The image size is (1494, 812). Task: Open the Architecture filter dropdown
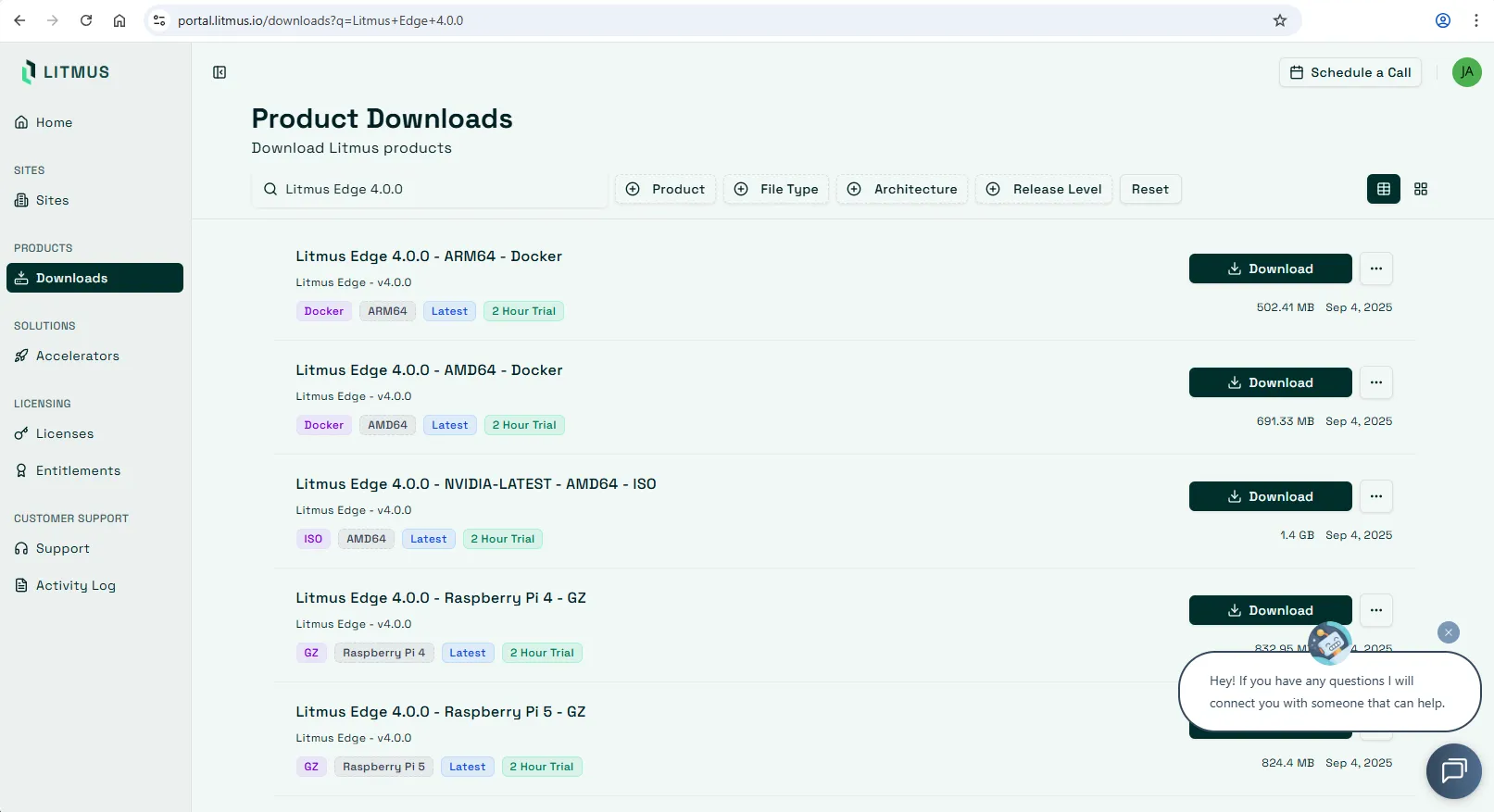(x=902, y=189)
